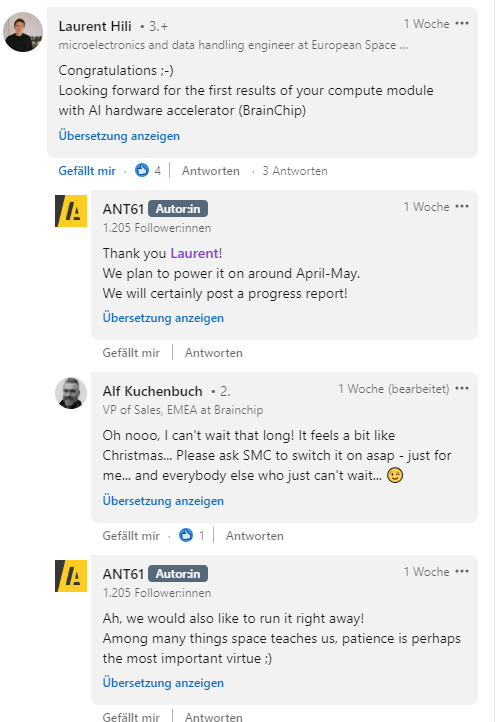This screenshot has height=722, width=496.
Task: Open three-dot menu on last ANT61 reply
Action: pyautogui.click(x=461, y=571)
